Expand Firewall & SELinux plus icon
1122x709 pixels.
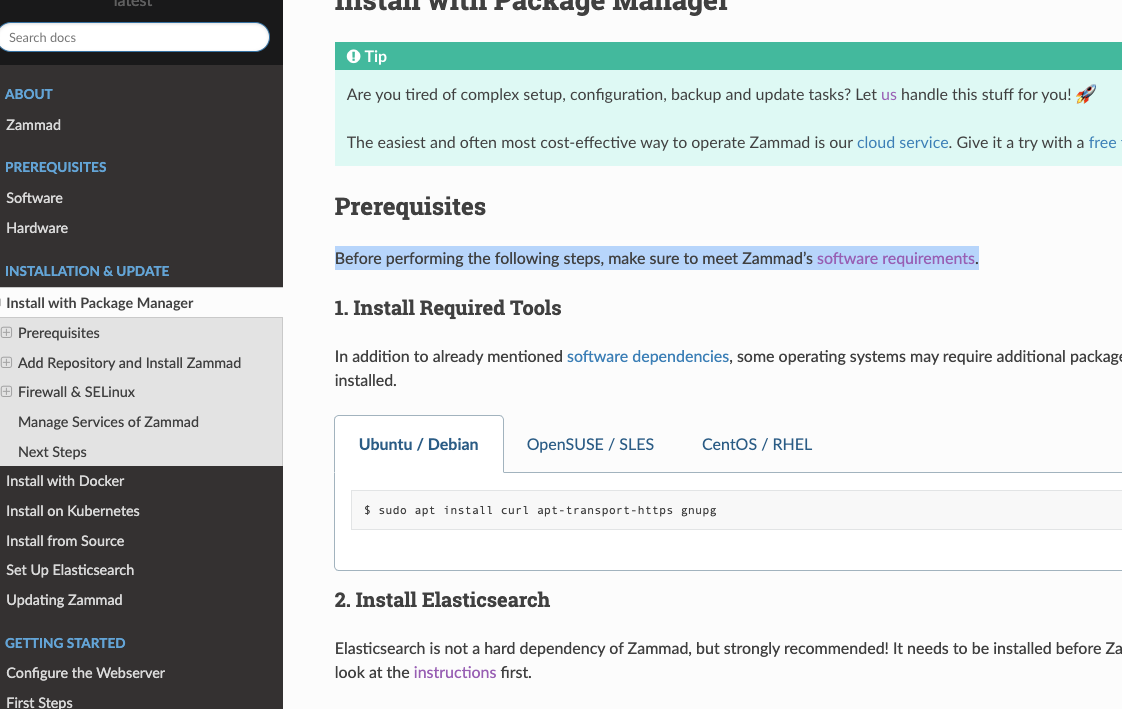pyautogui.click(x=6, y=392)
